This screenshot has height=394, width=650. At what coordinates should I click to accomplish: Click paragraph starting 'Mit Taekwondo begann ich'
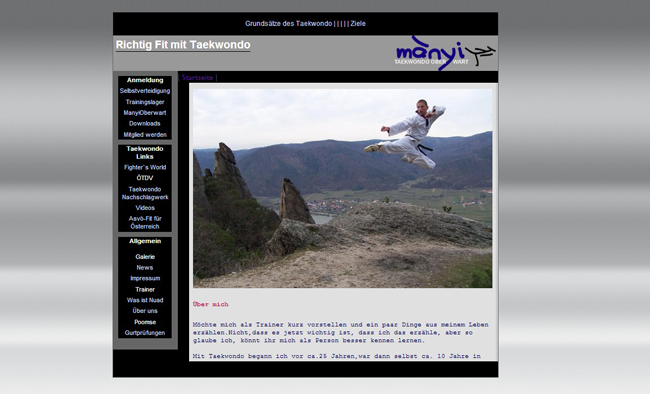coord(337,356)
